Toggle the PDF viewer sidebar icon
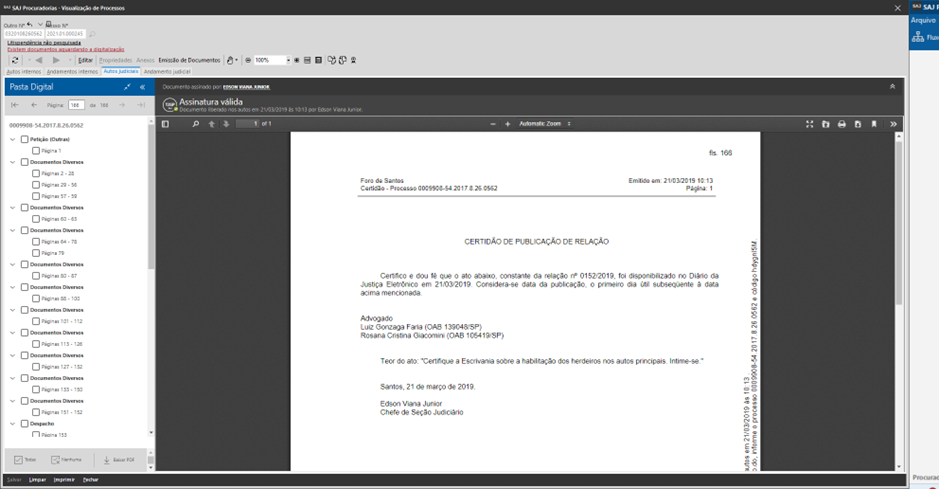The height and width of the screenshot is (489, 939). point(166,124)
